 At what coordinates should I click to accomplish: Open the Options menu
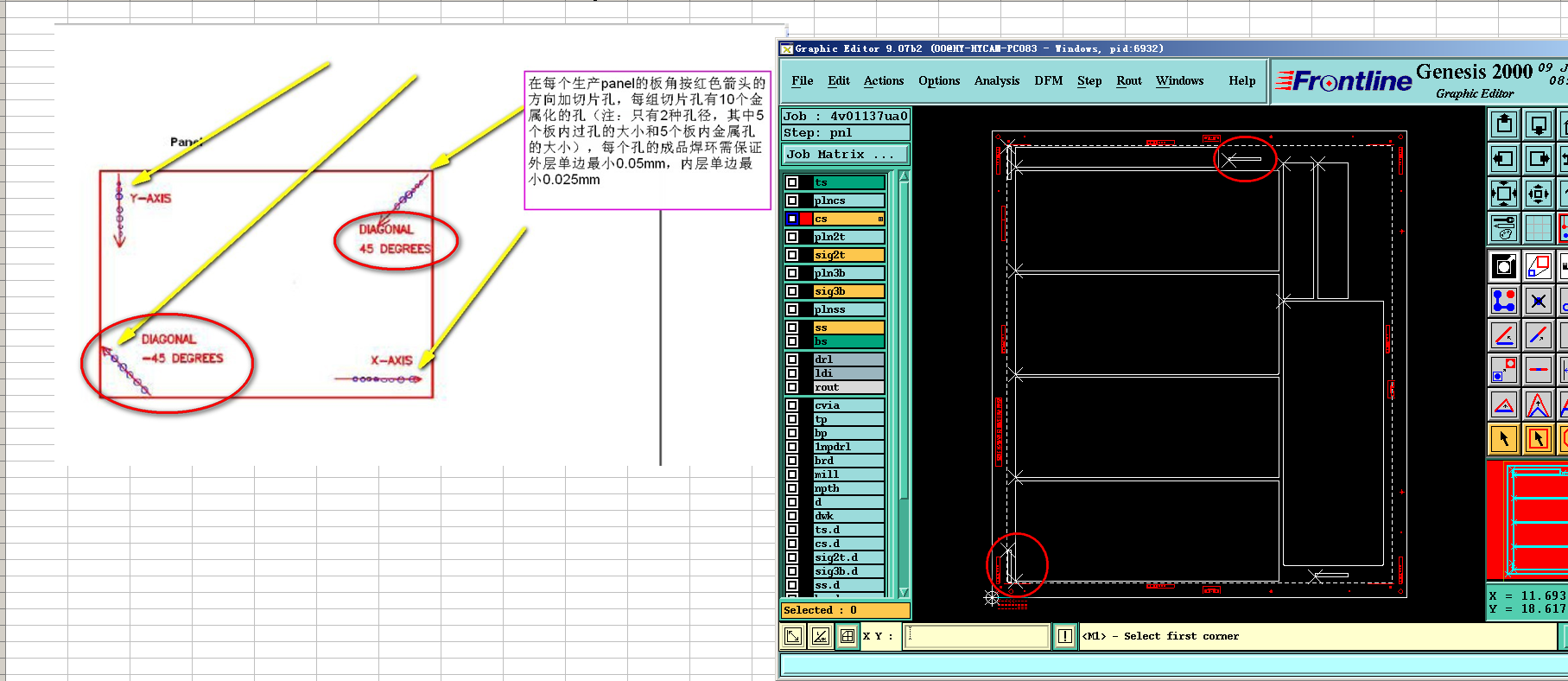pos(939,81)
